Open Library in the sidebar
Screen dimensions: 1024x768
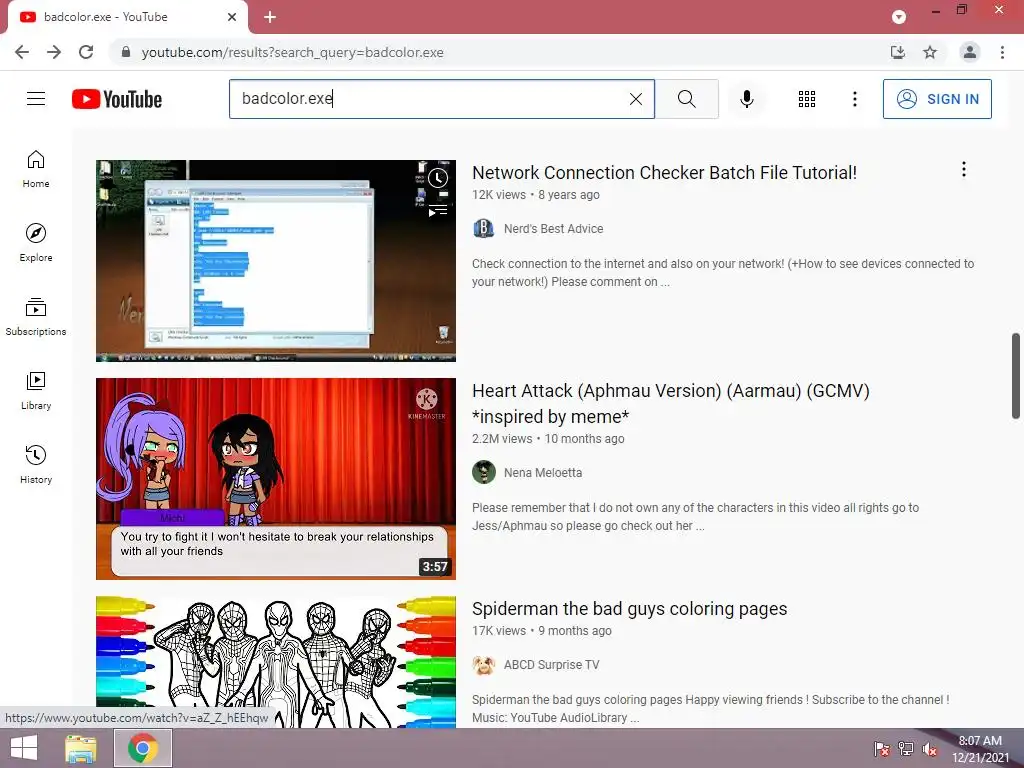point(36,391)
